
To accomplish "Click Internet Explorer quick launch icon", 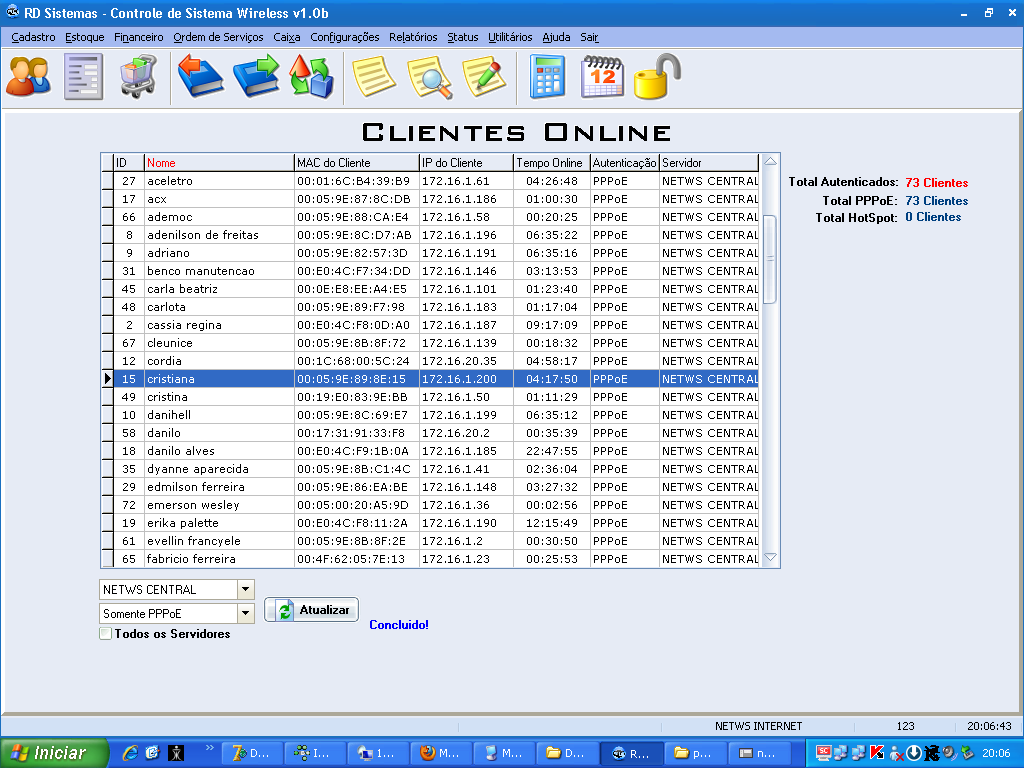I will click(131, 753).
